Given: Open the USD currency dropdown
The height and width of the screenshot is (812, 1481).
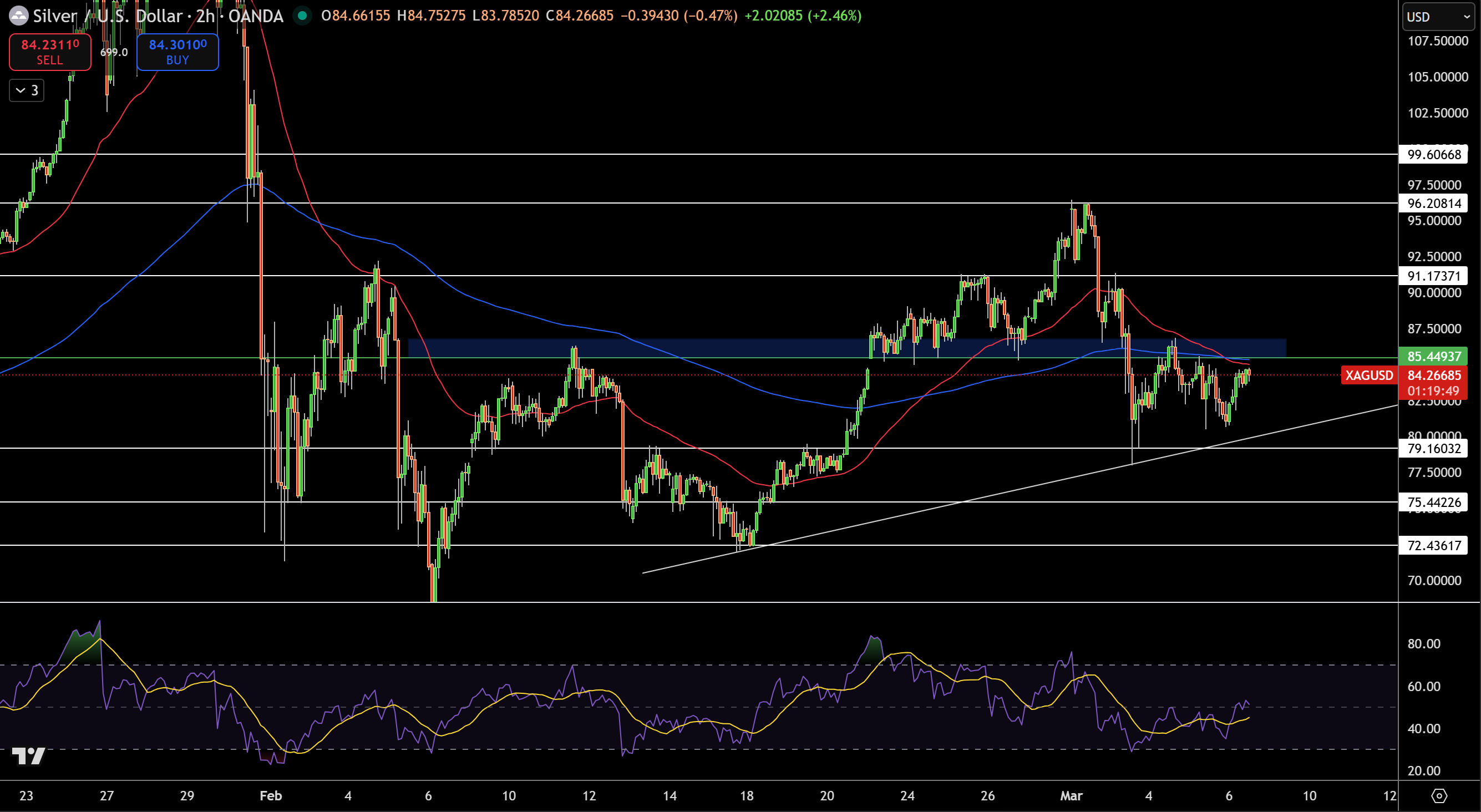Looking at the screenshot, I should click(x=1439, y=17).
